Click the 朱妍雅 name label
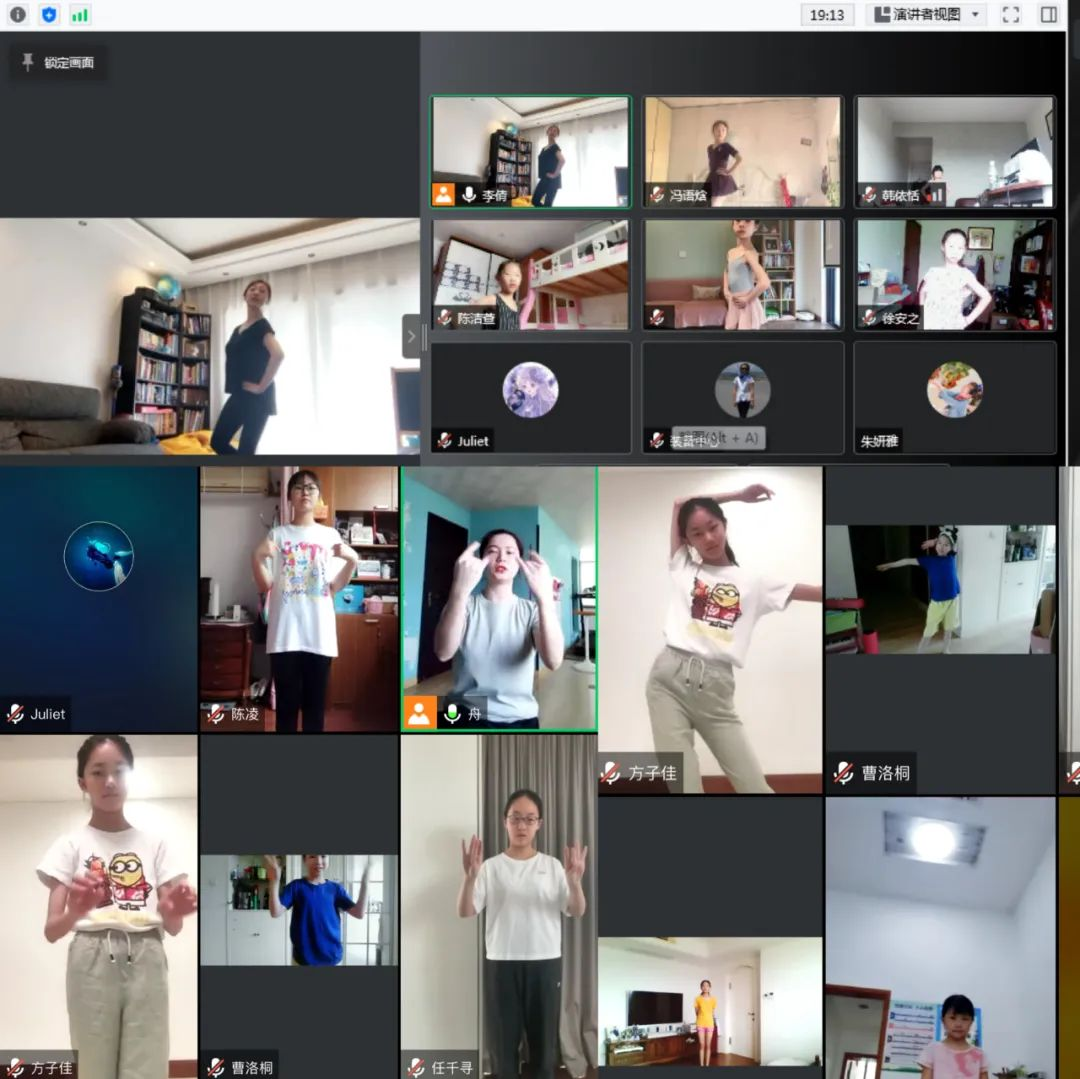 [879, 441]
